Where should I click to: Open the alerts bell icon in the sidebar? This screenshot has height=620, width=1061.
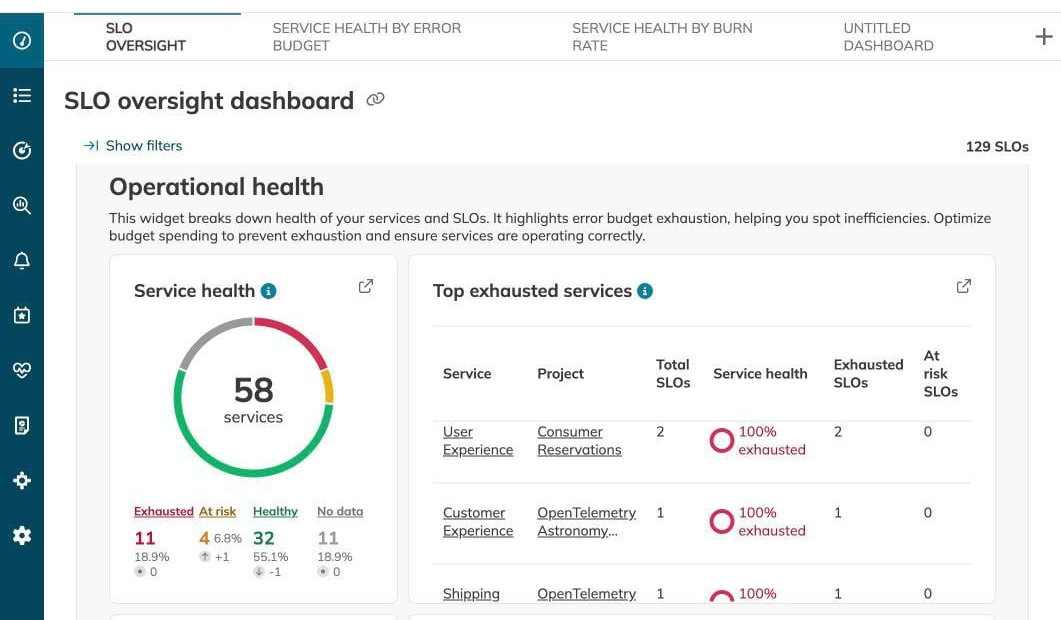click(x=22, y=261)
